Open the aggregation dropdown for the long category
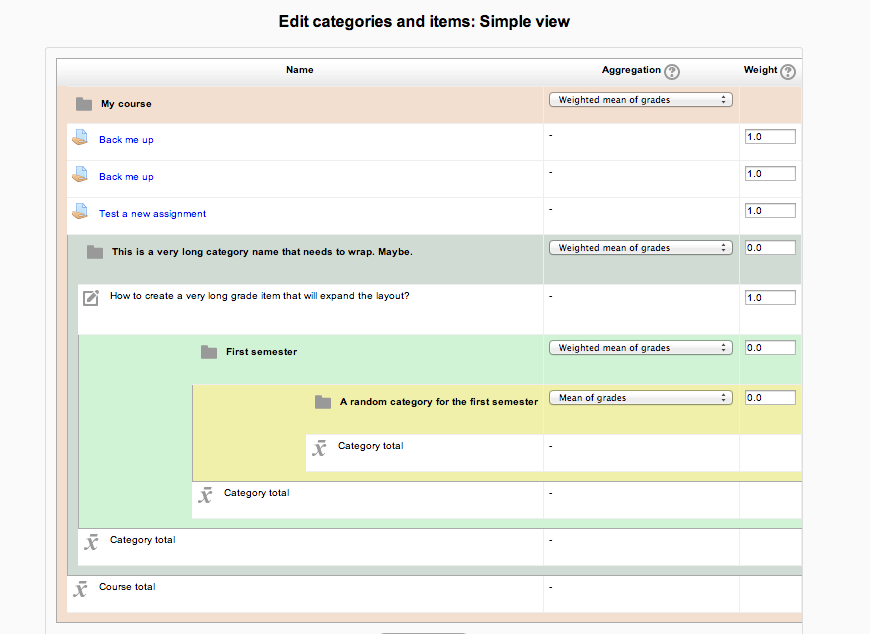The width and height of the screenshot is (870, 634). click(641, 248)
